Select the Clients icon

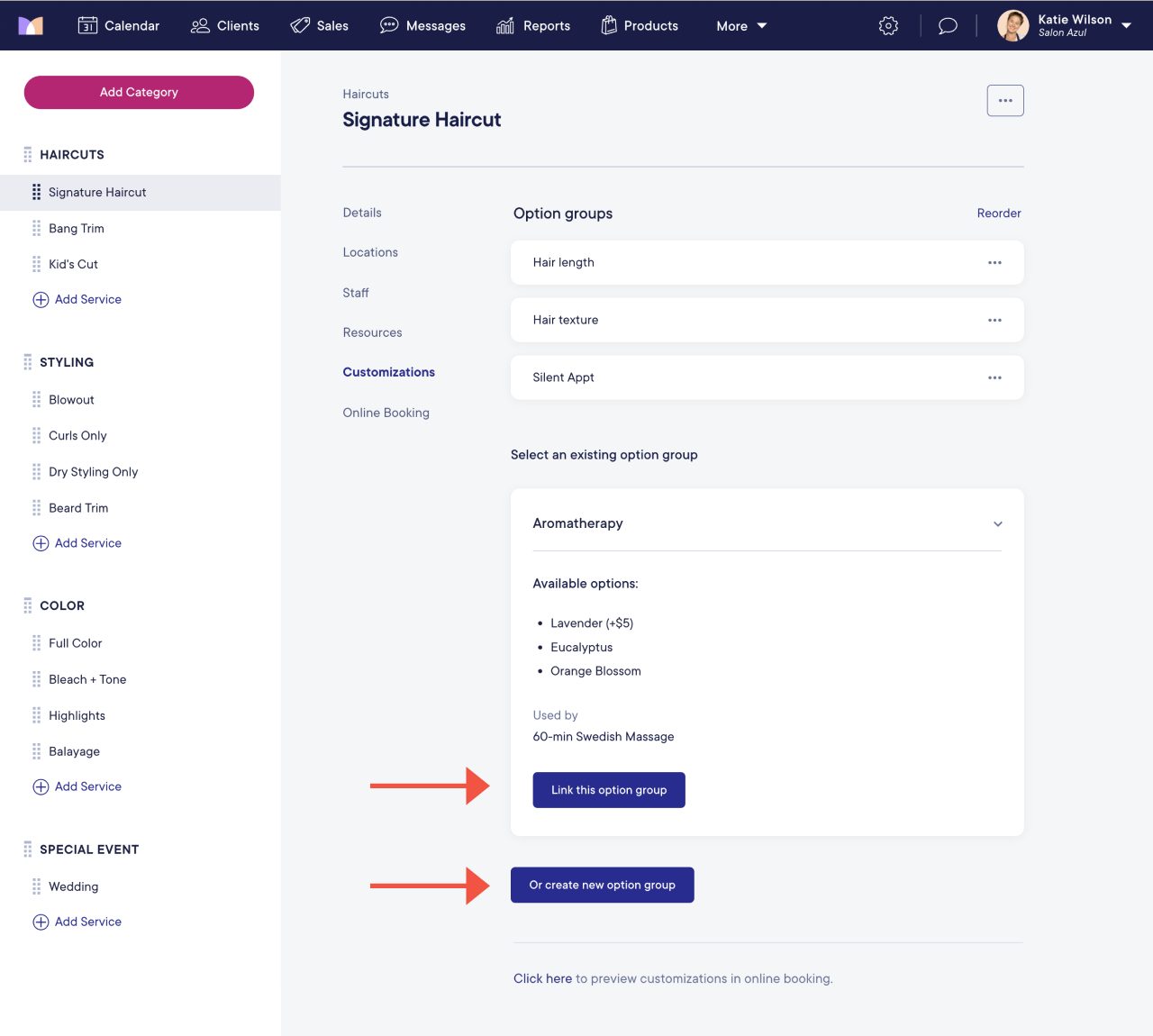199,25
